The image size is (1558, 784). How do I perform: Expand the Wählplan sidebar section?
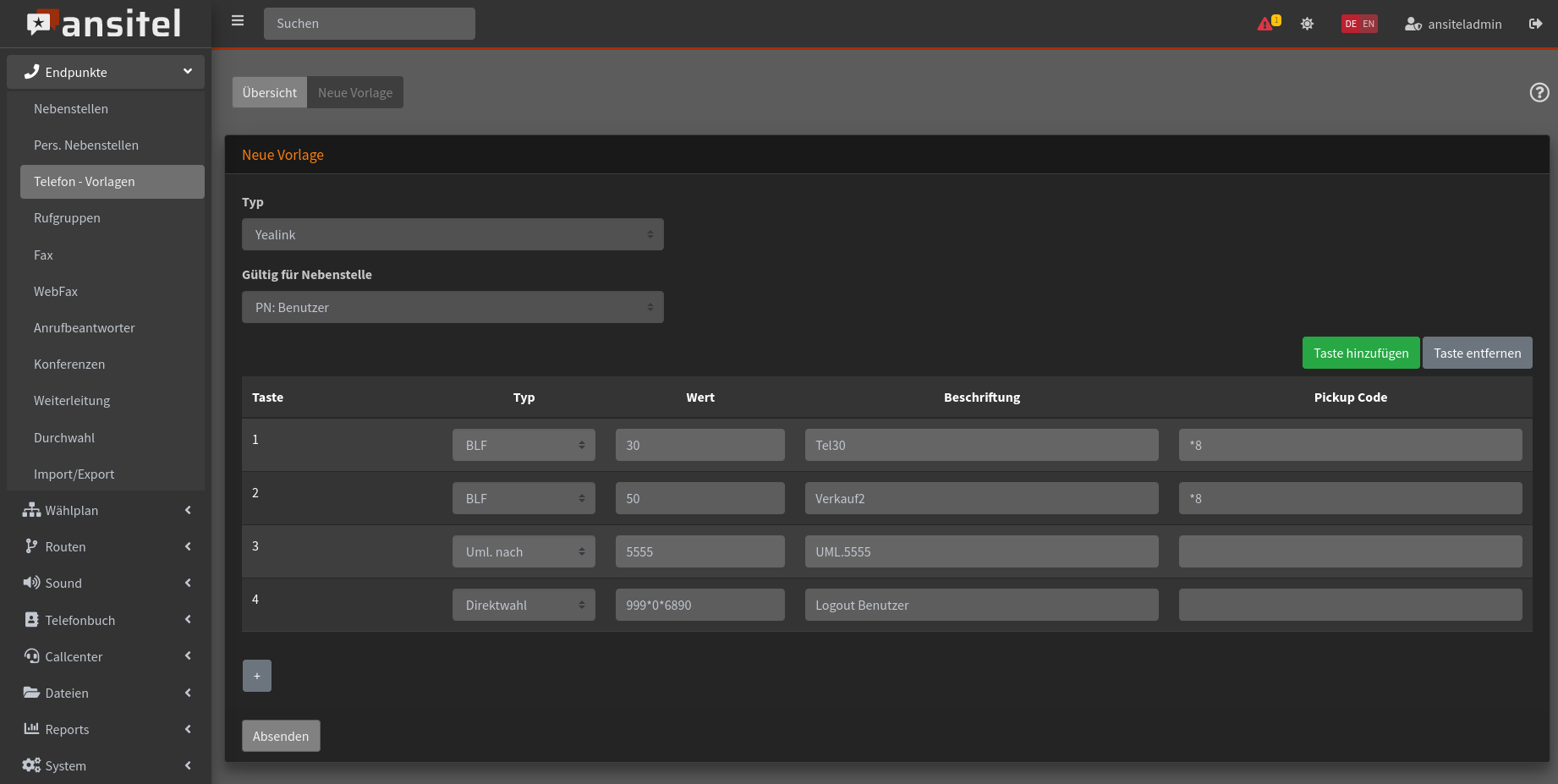point(106,510)
